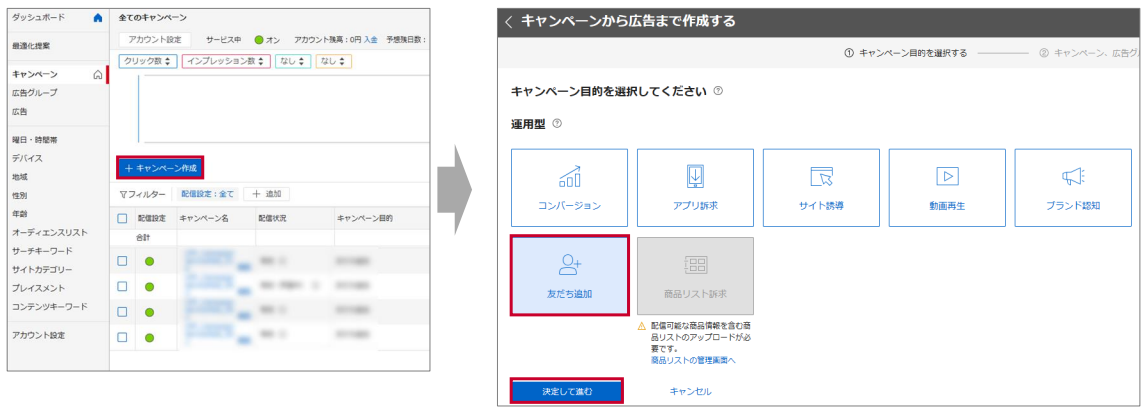Click the dashboard home icon
Screen dimensions: 1148x416
pos(97,18)
